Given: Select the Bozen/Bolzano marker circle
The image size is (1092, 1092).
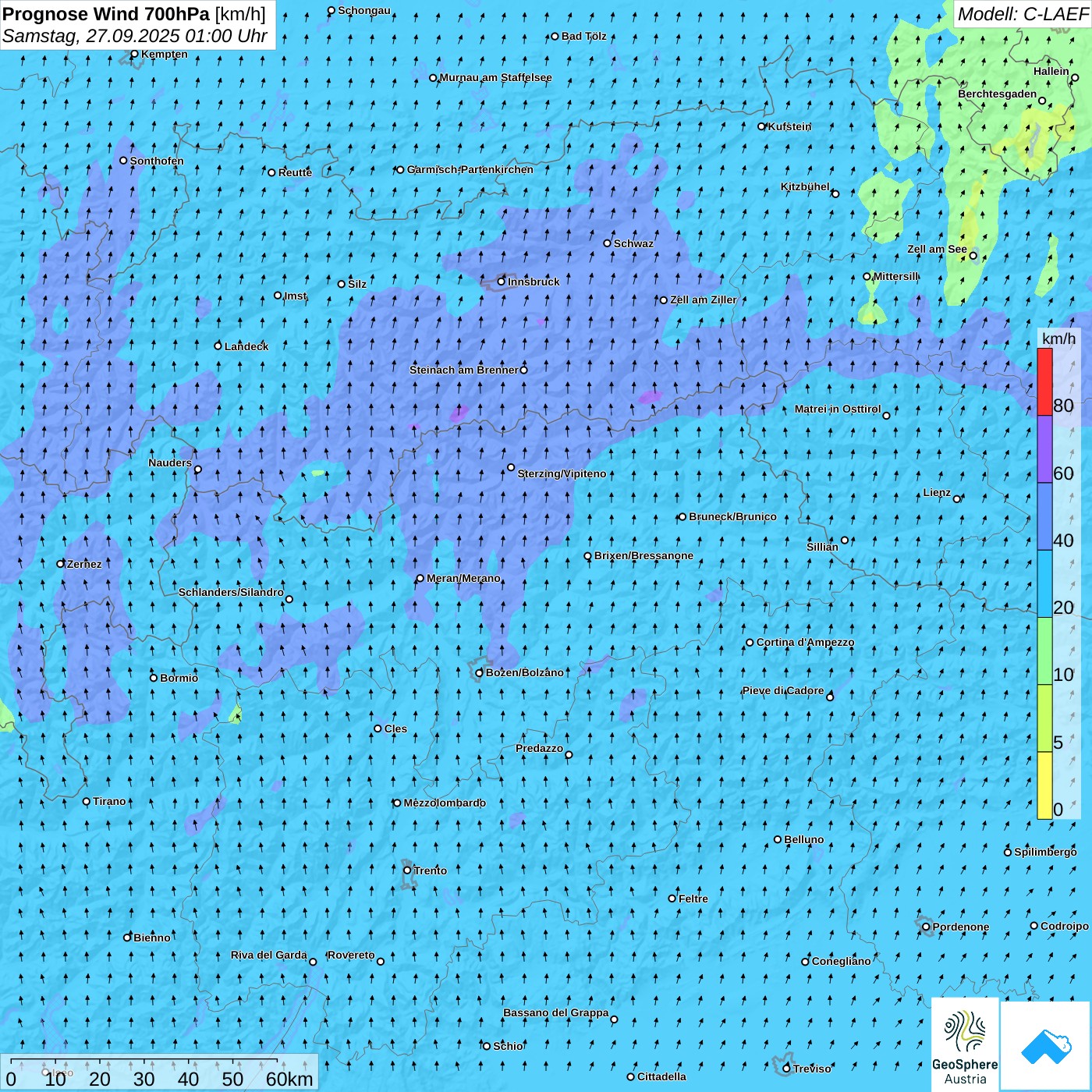Looking at the screenshot, I should (x=480, y=673).
